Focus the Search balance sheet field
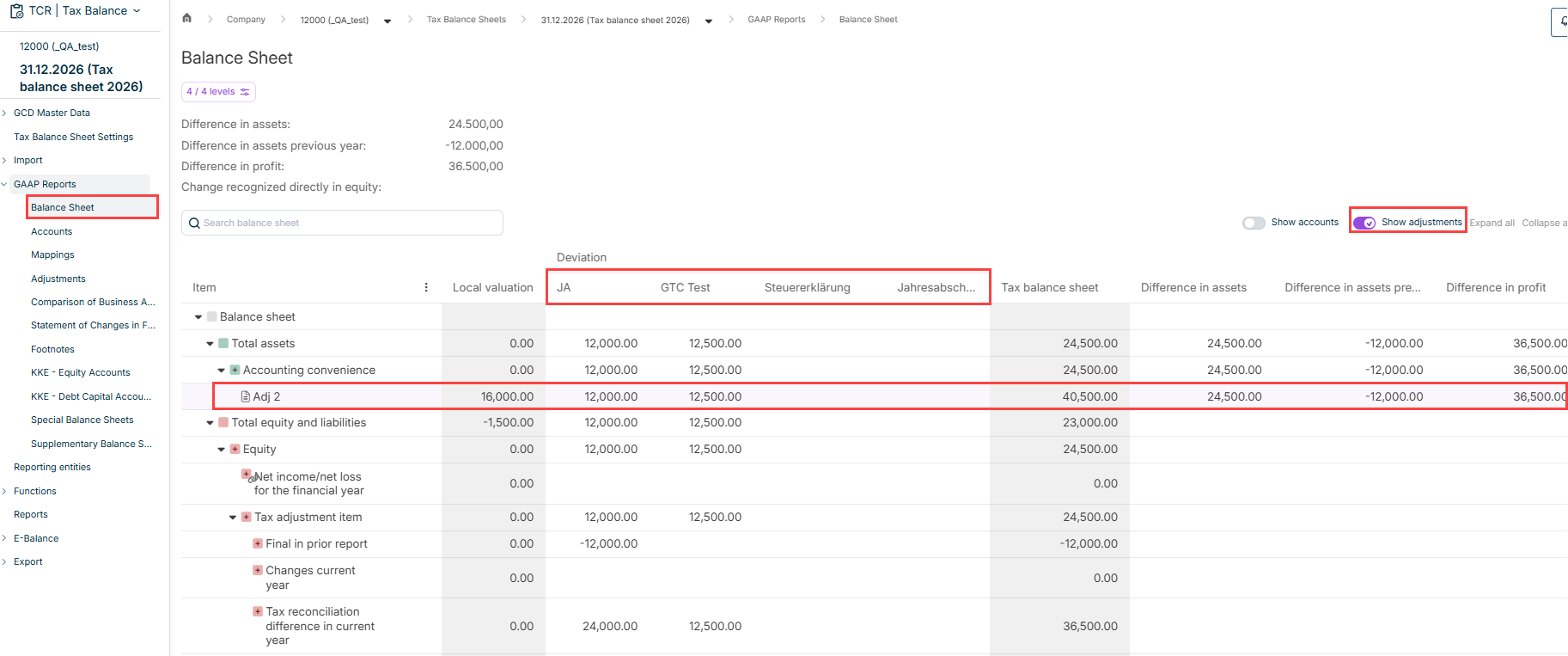 point(342,223)
